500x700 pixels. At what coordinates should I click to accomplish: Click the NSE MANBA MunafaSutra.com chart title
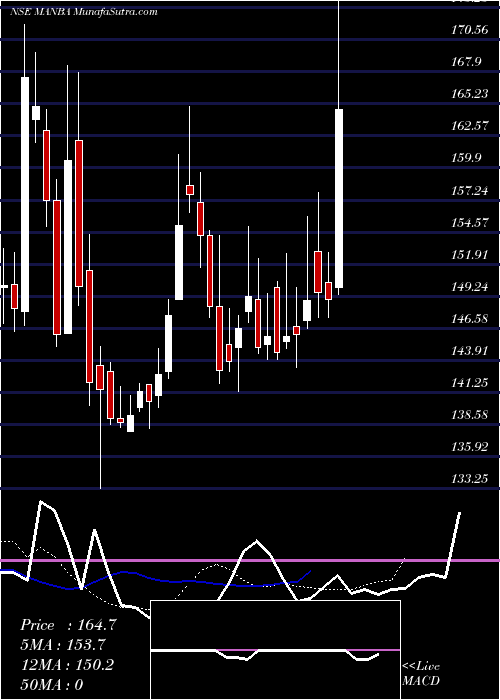coord(83,12)
